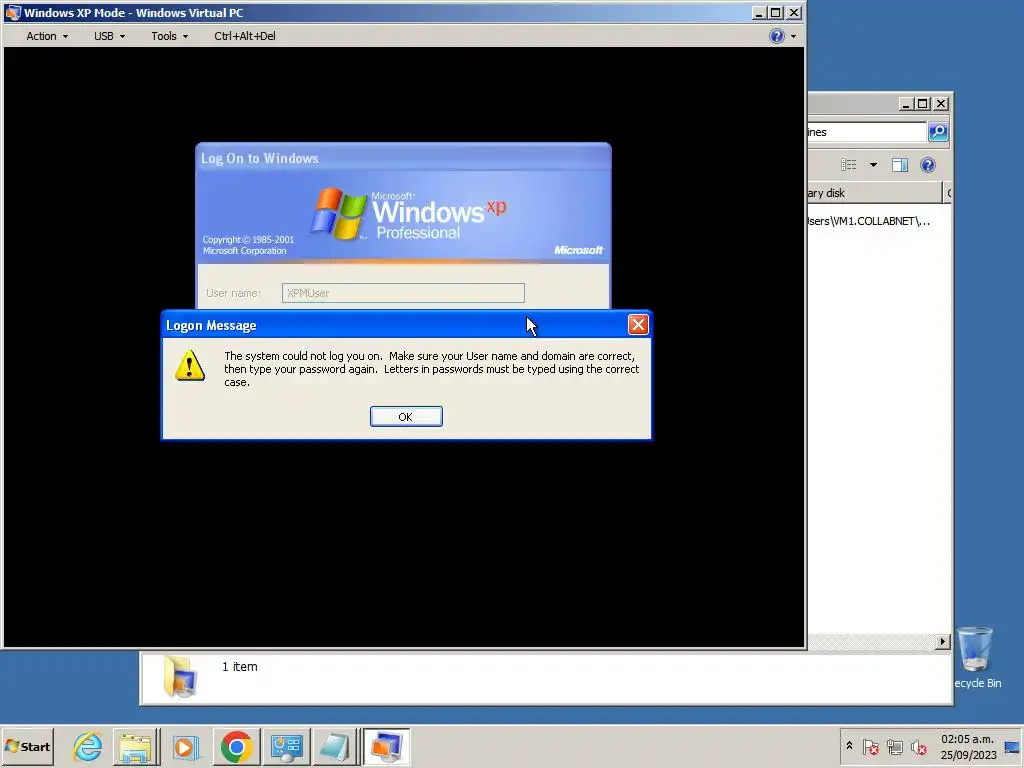Screen dimensions: 1024x768
Task: Click the Show desktop icon beside the clock
Action: click(1013, 747)
